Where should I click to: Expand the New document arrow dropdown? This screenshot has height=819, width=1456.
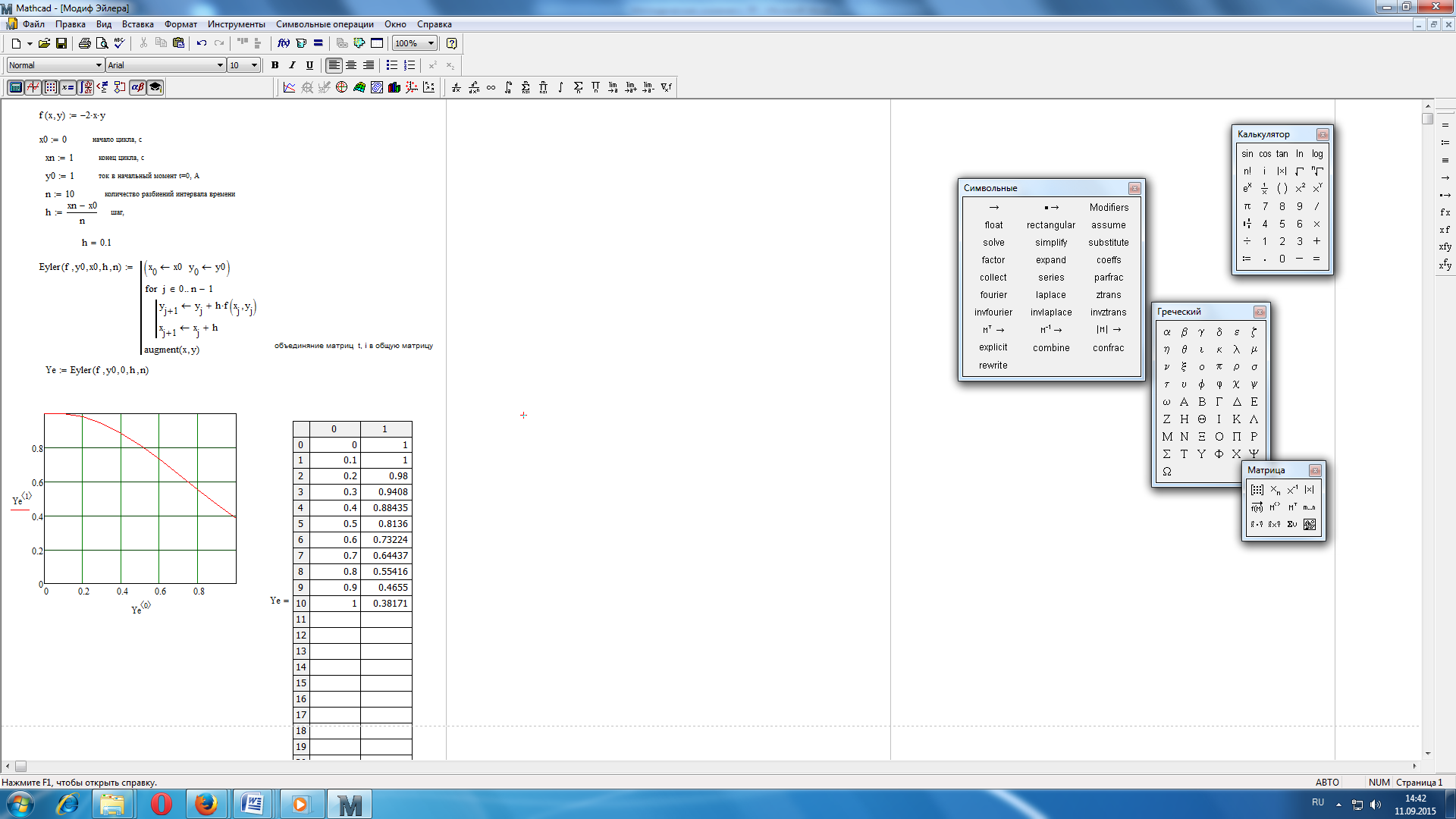tap(30, 43)
